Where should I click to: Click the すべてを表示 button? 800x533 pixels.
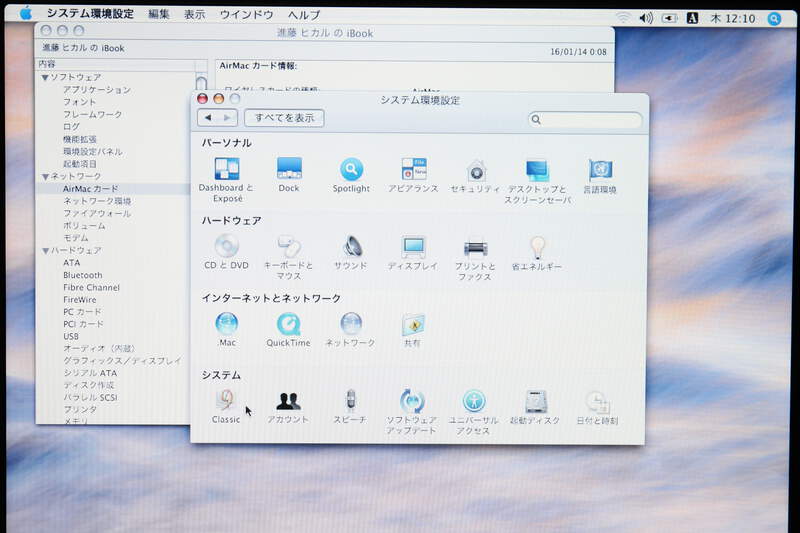[284, 118]
